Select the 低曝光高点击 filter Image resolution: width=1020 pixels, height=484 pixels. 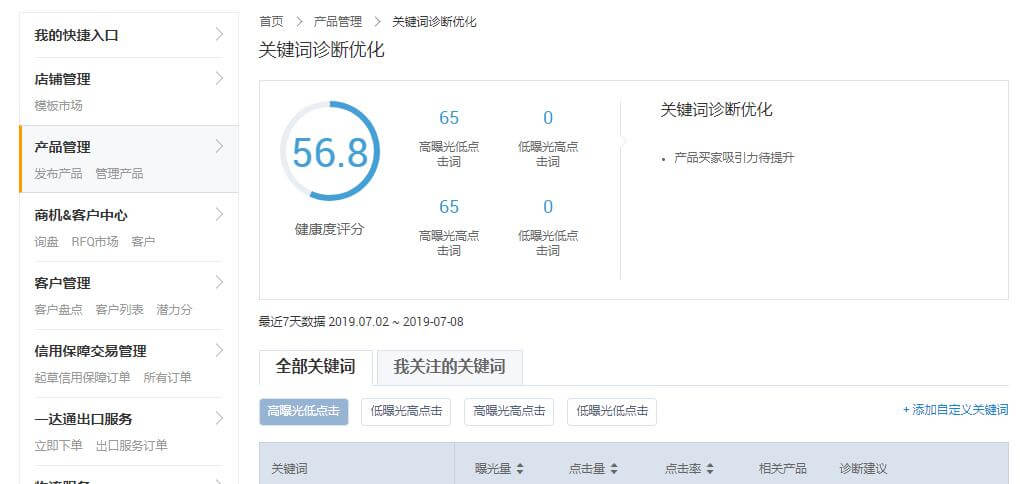coord(406,411)
